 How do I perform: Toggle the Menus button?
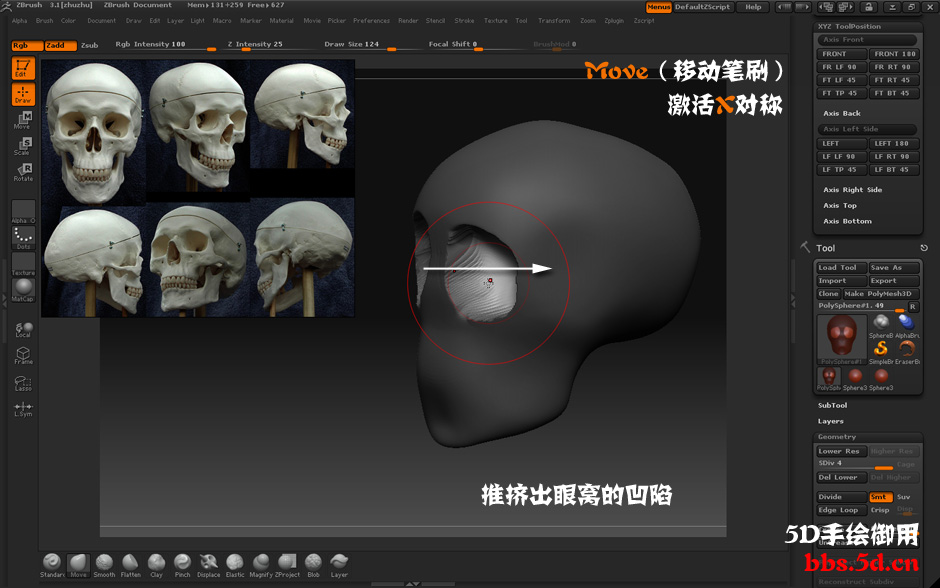pyautogui.click(x=658, y=7)
